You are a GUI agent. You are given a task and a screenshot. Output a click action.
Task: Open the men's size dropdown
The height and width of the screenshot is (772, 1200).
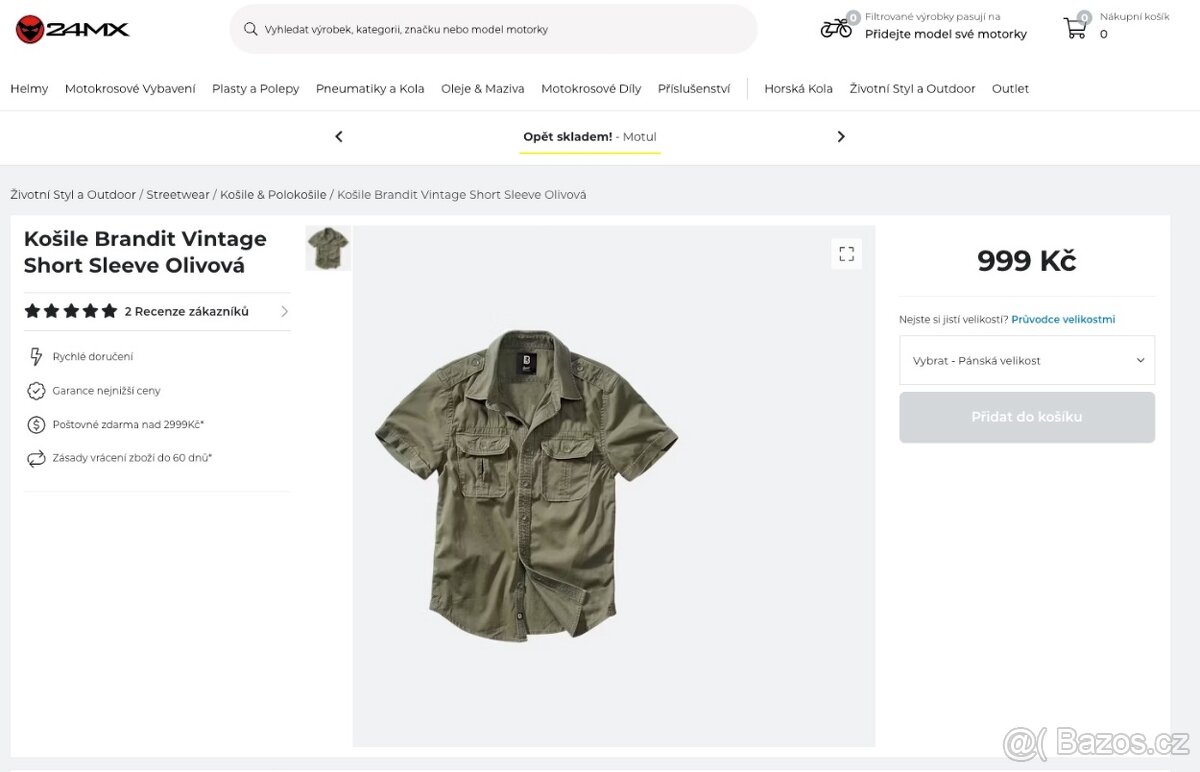click(x=1027, y=360)
